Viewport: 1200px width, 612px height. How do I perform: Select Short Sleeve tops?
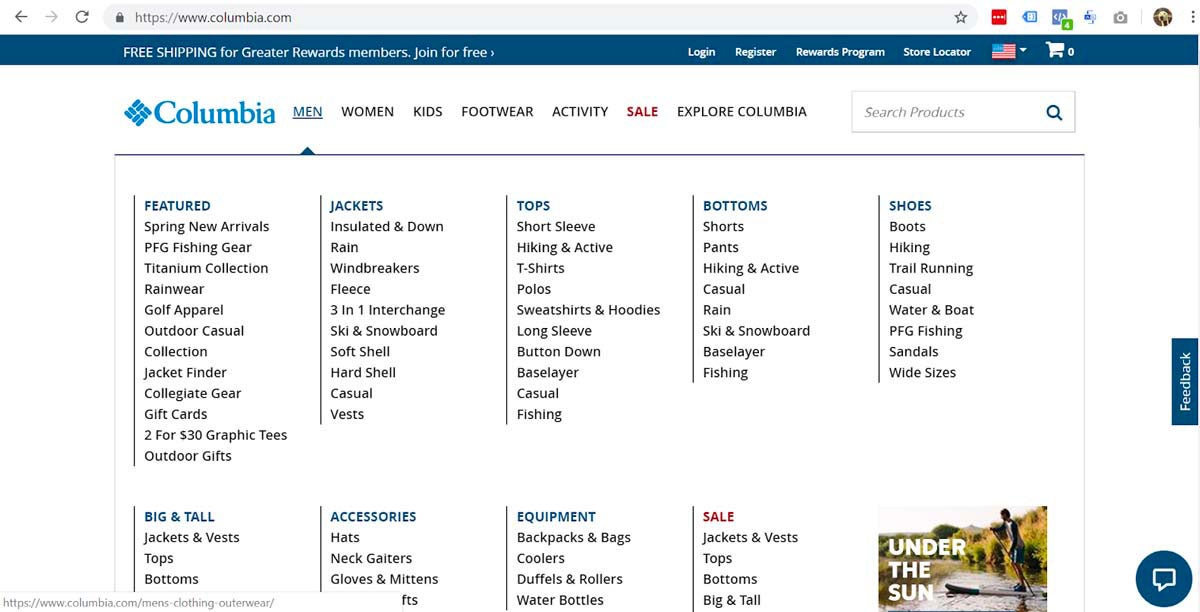tap(556, 226)
